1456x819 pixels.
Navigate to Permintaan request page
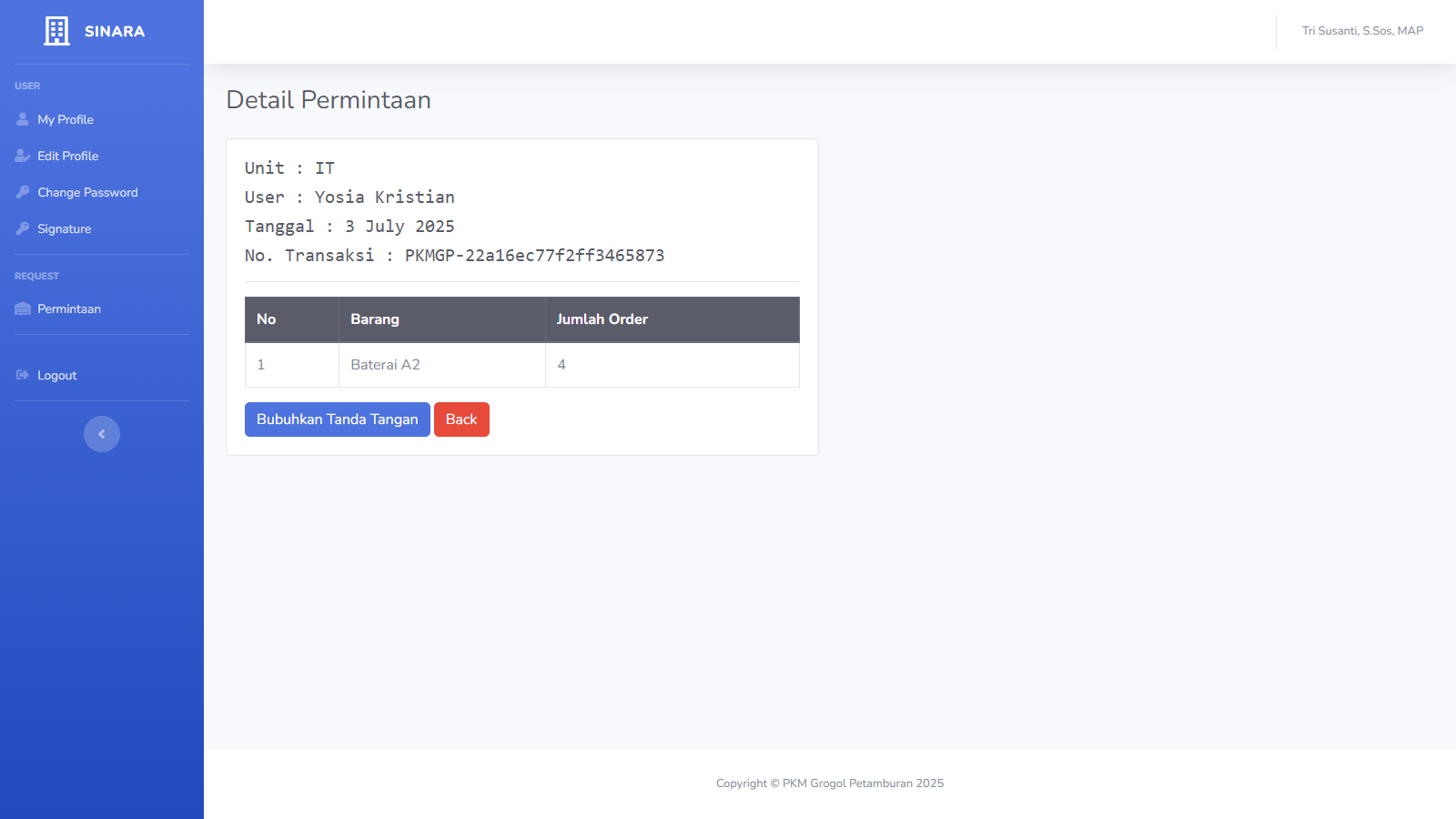coord(69,308)
